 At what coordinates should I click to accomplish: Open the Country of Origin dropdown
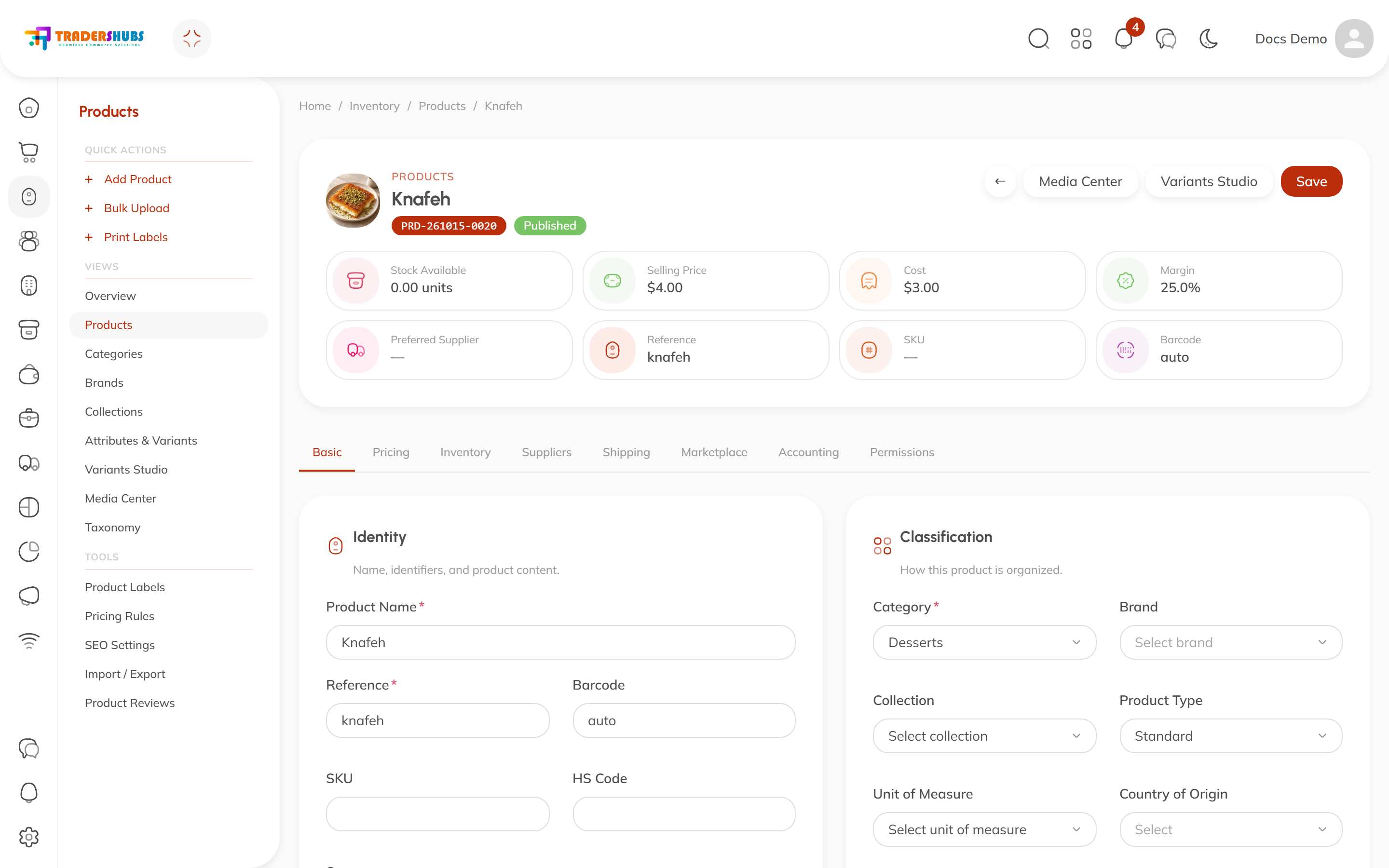pyautogui.click(x=1230, y=829)
